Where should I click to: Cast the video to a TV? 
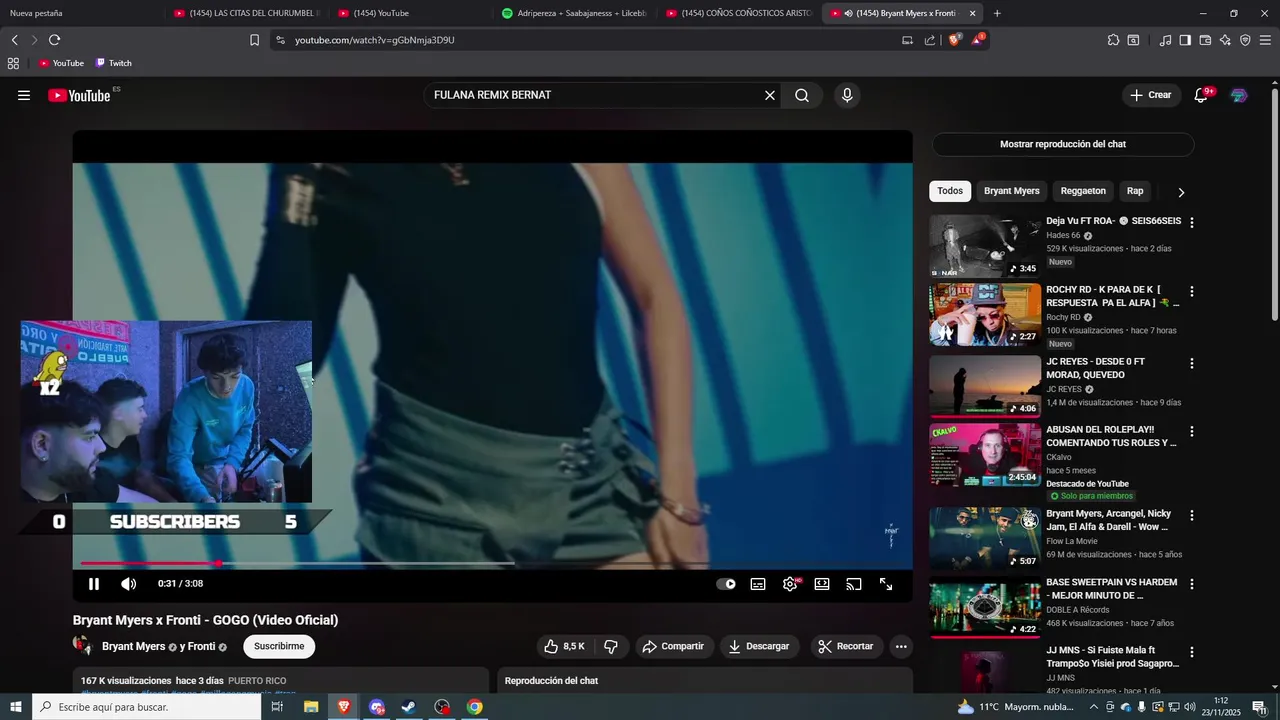(854, 584)
